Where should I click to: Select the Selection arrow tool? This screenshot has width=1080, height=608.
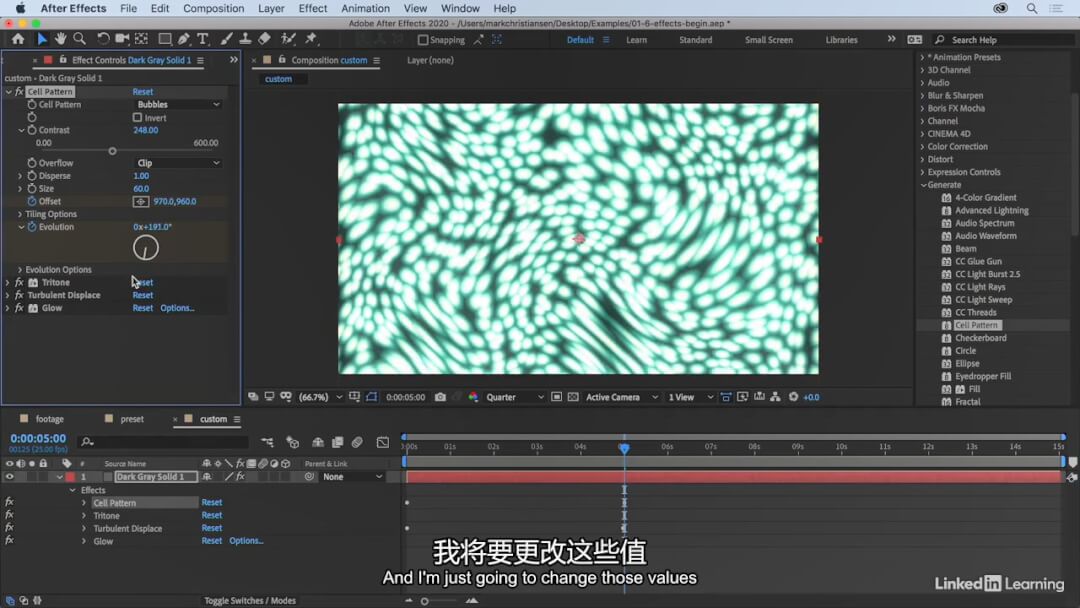tap(41, 39)
